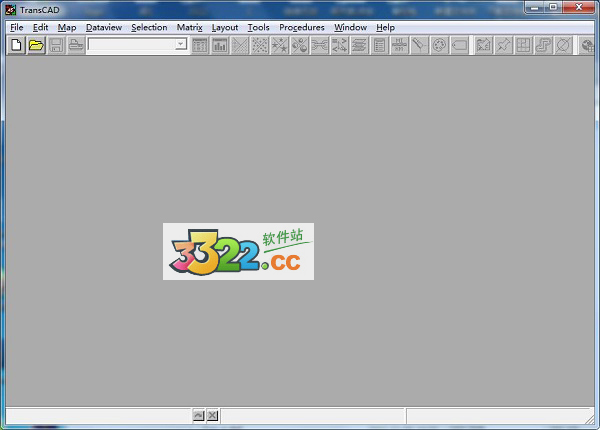Viewport: 600px width, 430px height.
Task: Click the Pie Chart Theme icon
Action: (300, 46)
